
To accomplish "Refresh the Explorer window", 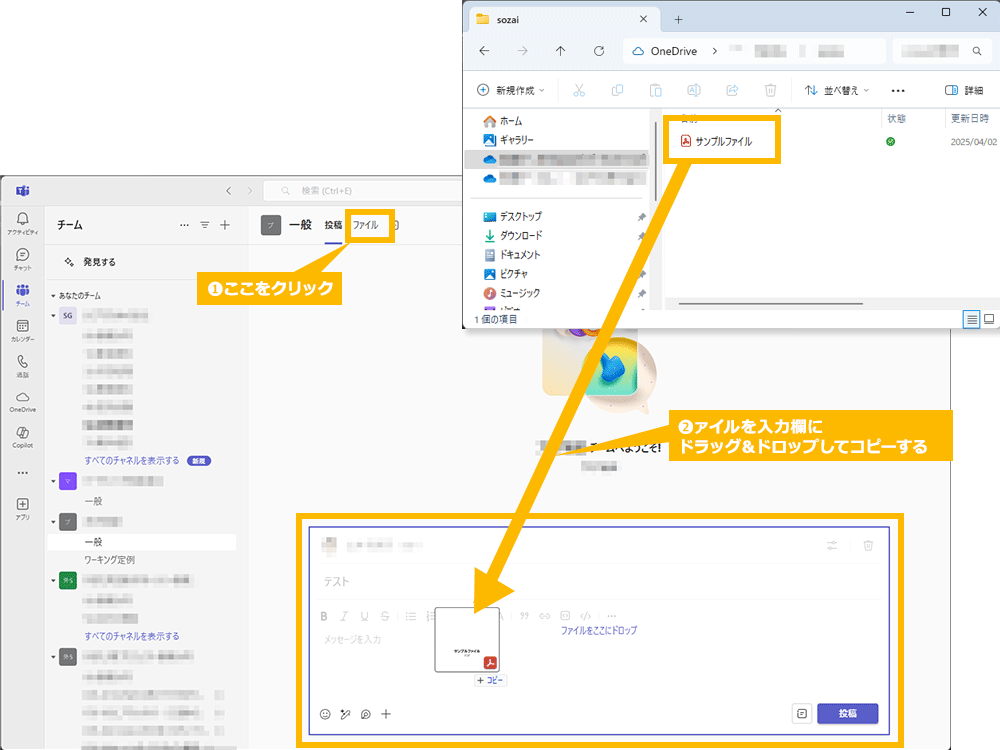I will click(x=599, y=51).
